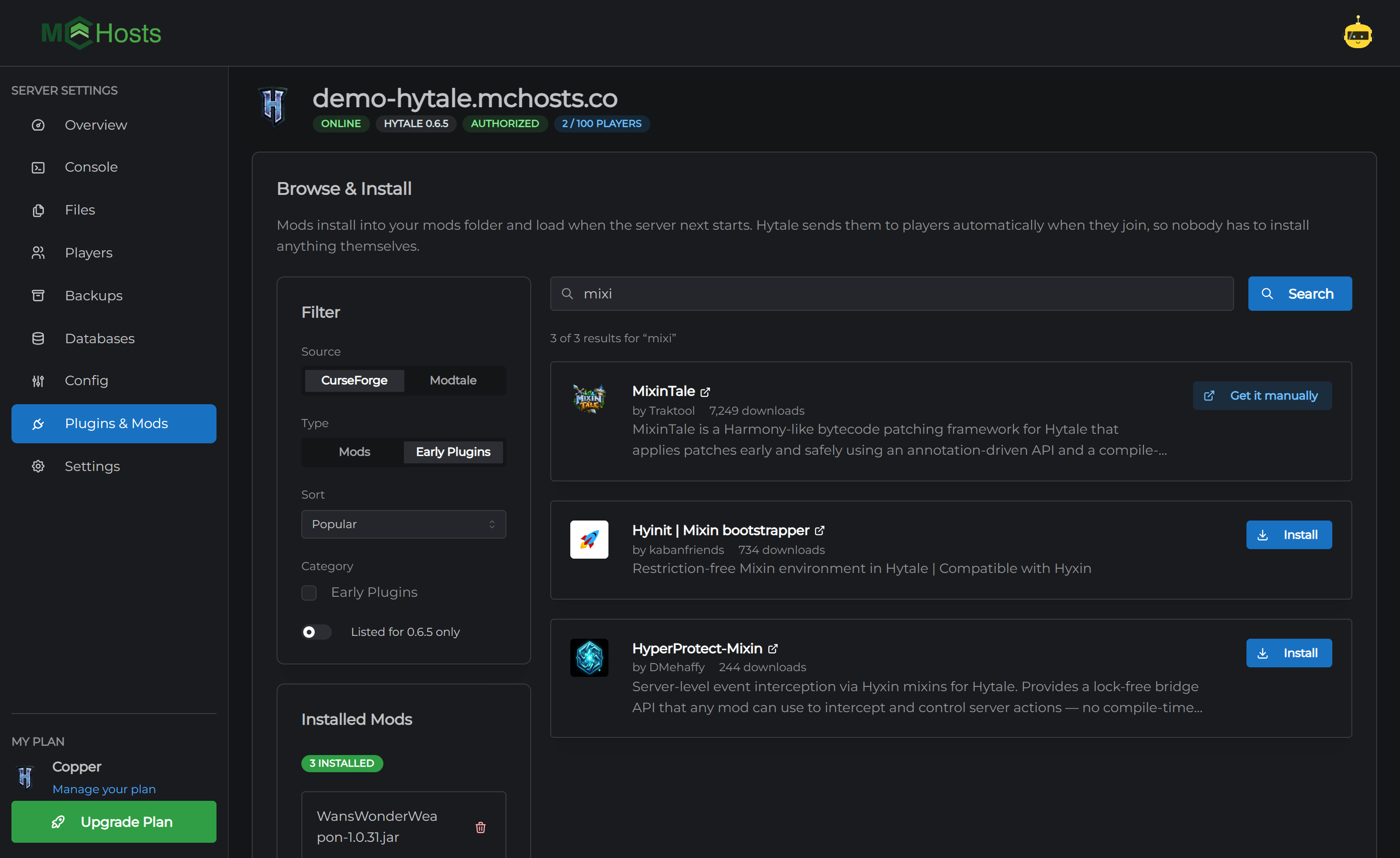Click author 'by Traktool' text
Viewport: 1400px width, 858px height.
tap(663, 411)
